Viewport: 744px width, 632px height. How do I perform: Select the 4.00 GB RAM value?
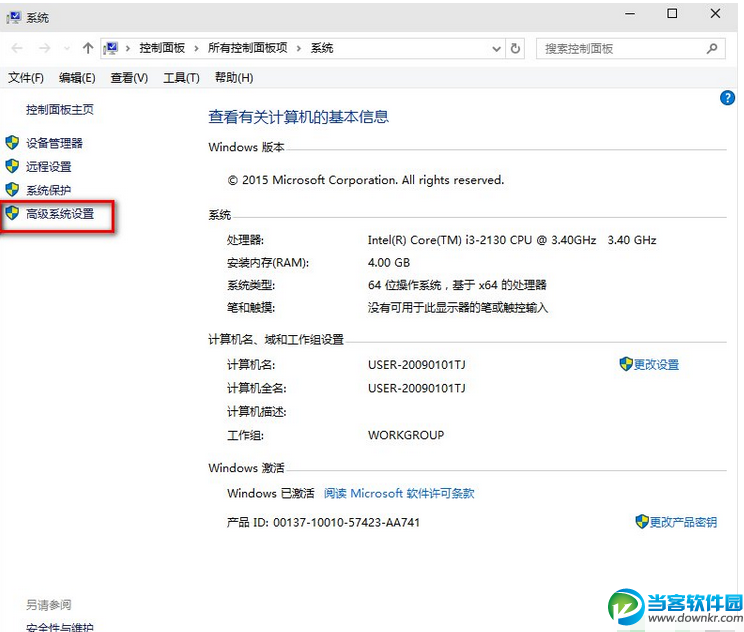389,262
